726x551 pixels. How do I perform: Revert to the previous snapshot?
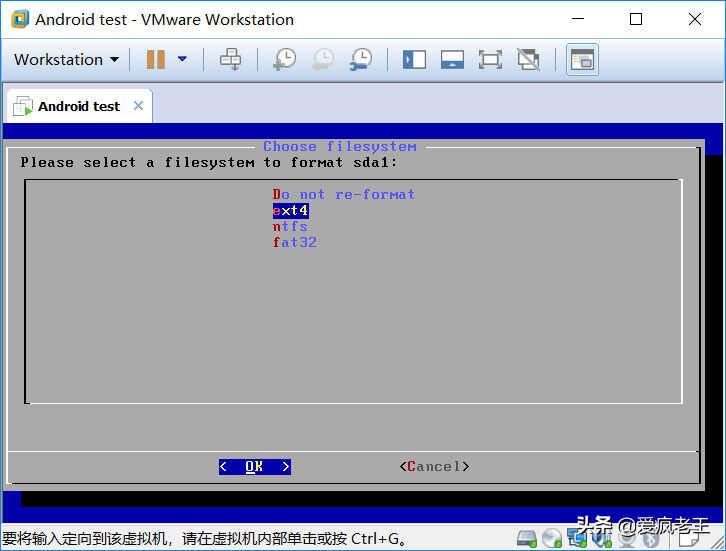323,60
